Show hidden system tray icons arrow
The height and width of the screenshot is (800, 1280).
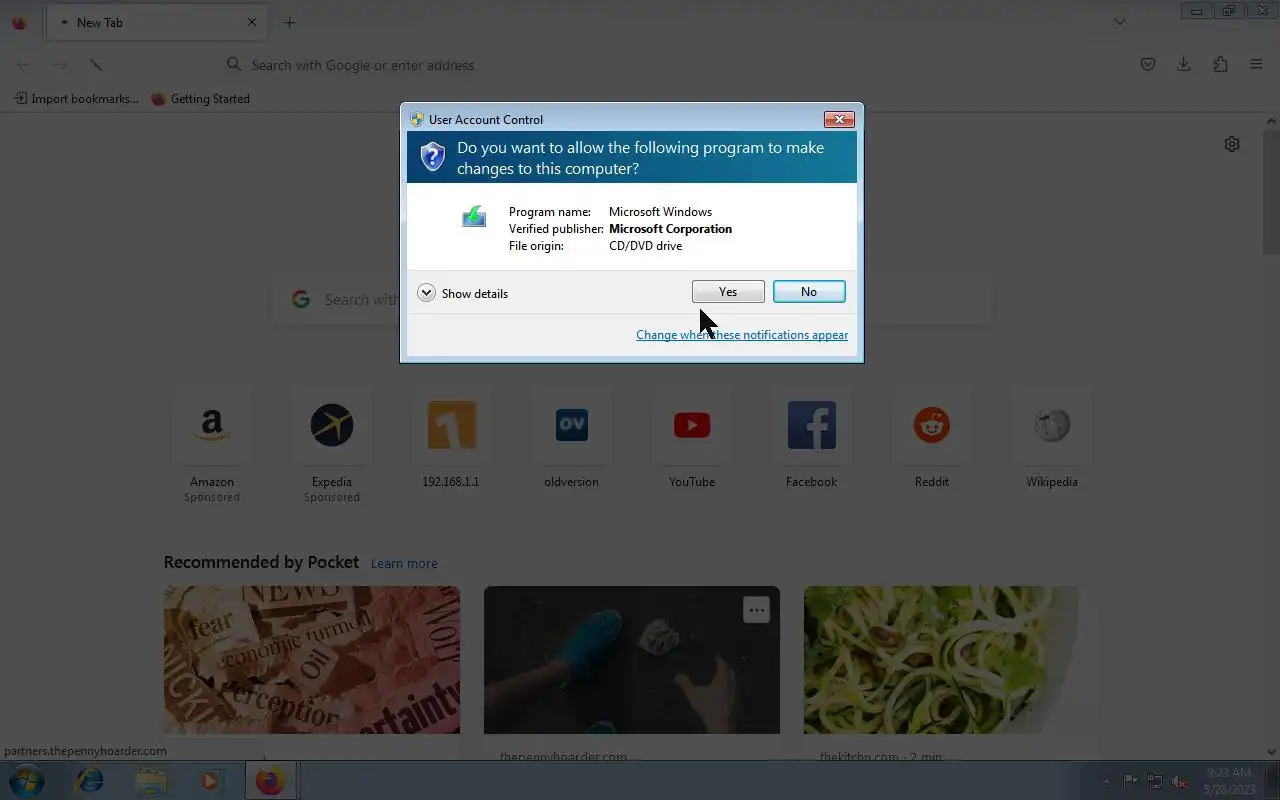coord(1106,781)
